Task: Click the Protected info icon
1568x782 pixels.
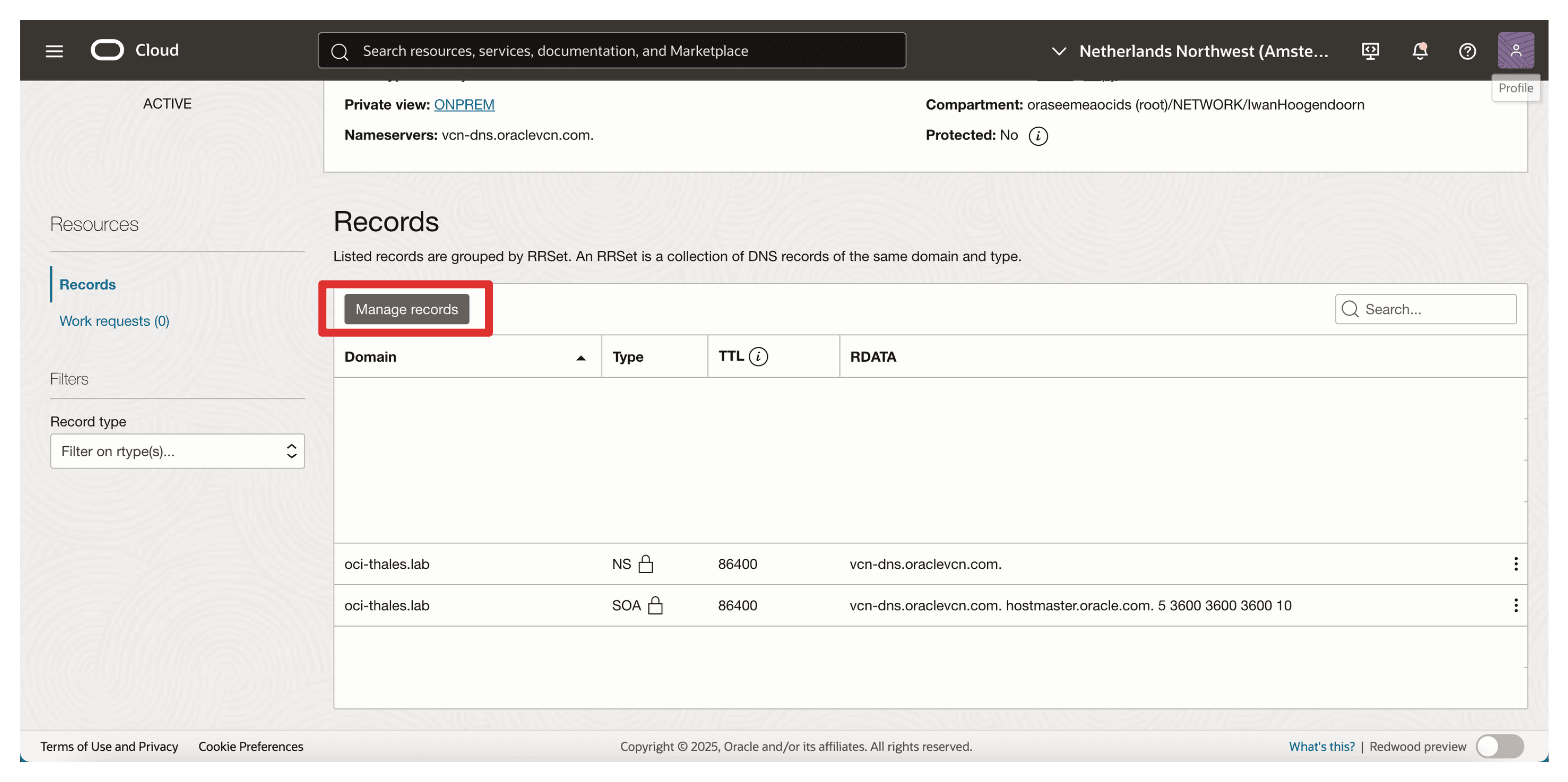Action: (1038, 135)
